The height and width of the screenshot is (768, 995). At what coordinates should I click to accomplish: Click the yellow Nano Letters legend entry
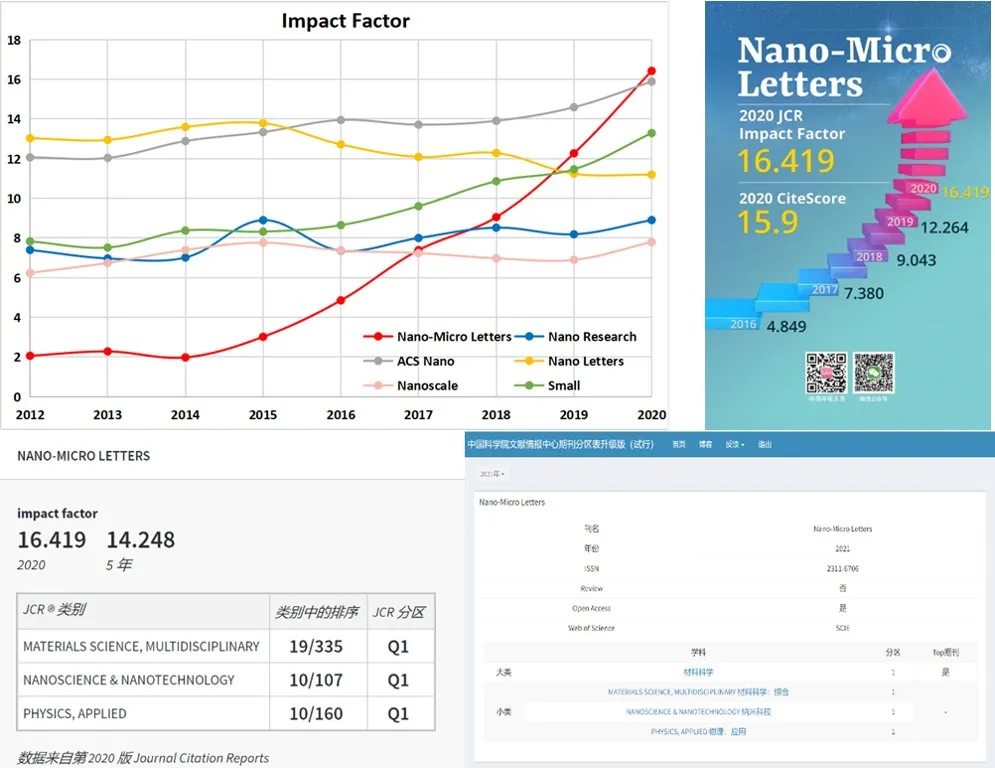pyautogui.click(x=569, y=361)
